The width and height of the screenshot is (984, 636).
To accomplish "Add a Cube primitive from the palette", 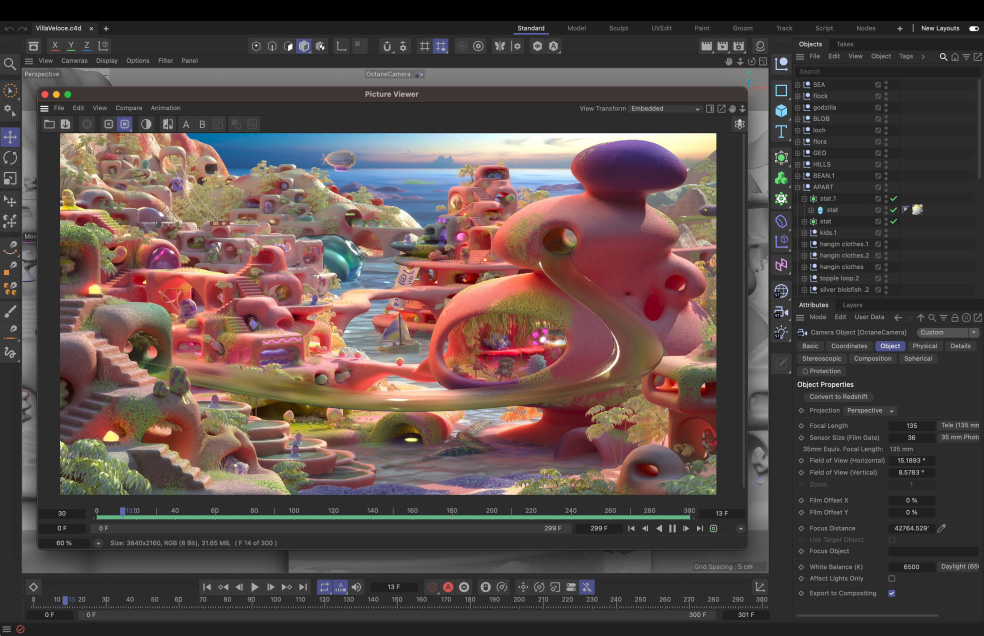I will click(781, 109).
